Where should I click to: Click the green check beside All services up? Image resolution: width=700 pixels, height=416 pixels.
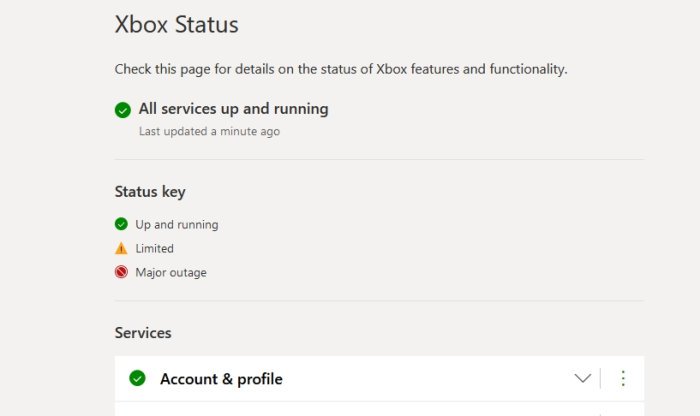[x=123, y=110]
